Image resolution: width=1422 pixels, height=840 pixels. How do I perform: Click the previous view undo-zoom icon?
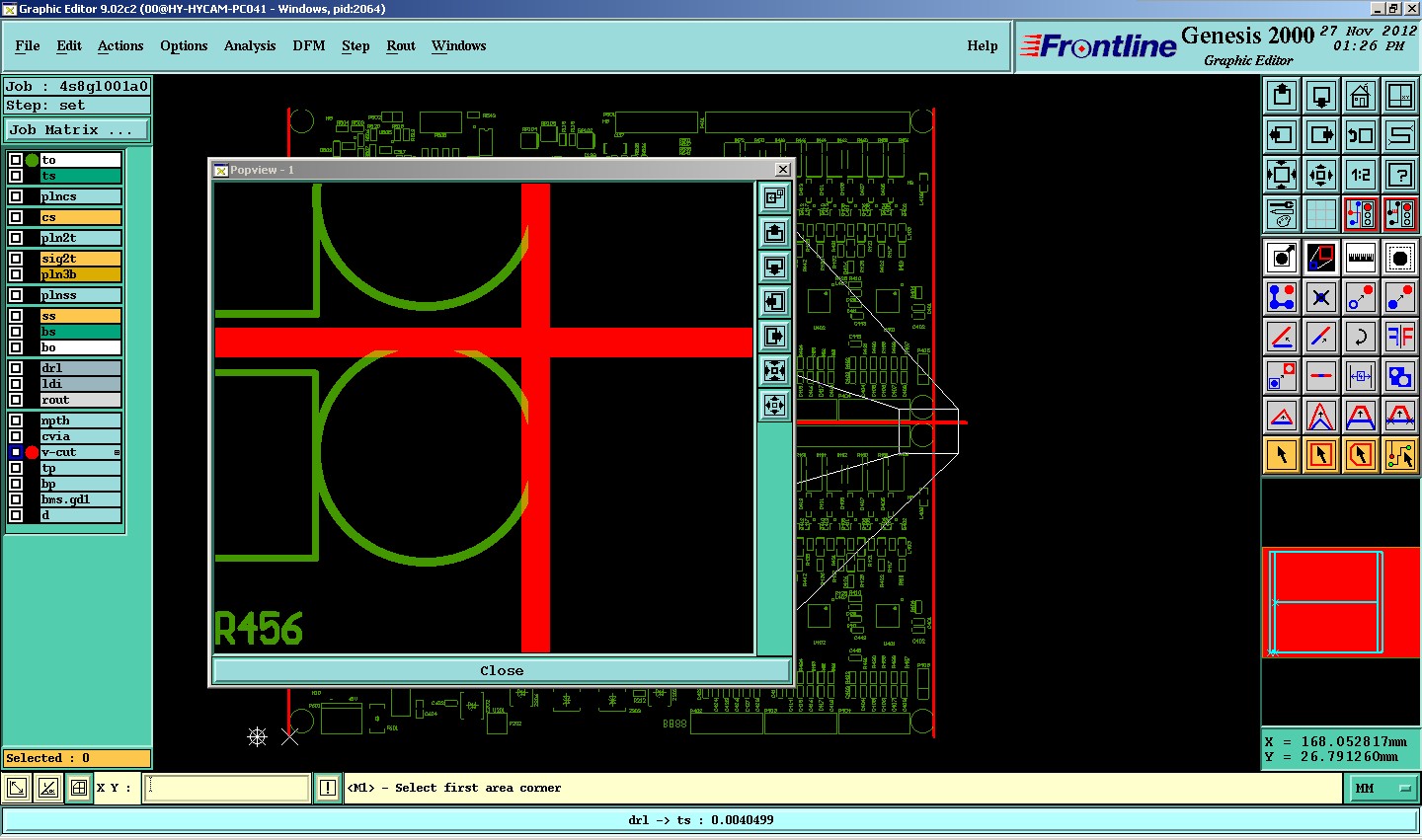click(1361, 135)
